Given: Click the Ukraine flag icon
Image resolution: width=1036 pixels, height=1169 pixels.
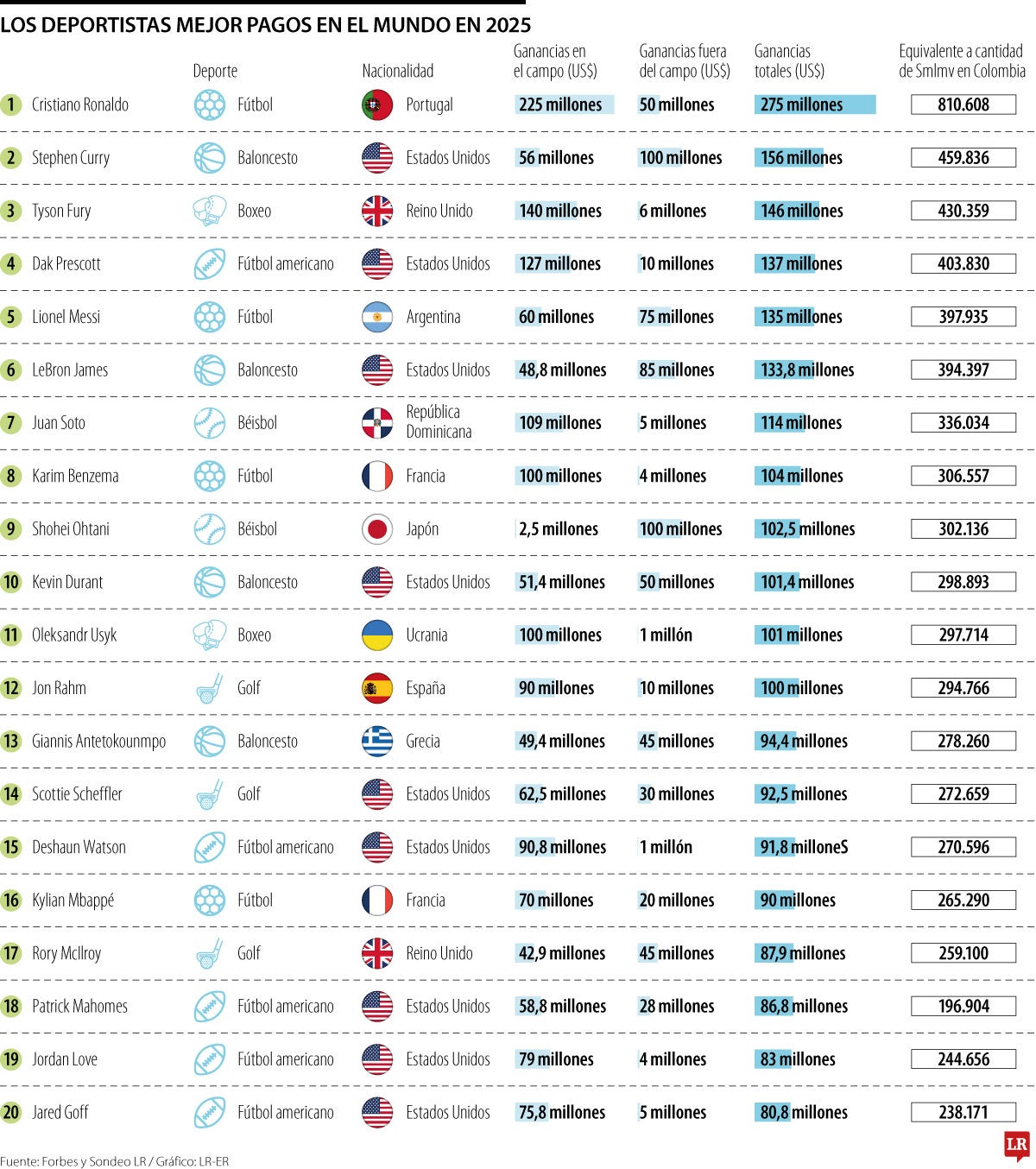Looking at the screenshot, I should click(x=377, y=635).
